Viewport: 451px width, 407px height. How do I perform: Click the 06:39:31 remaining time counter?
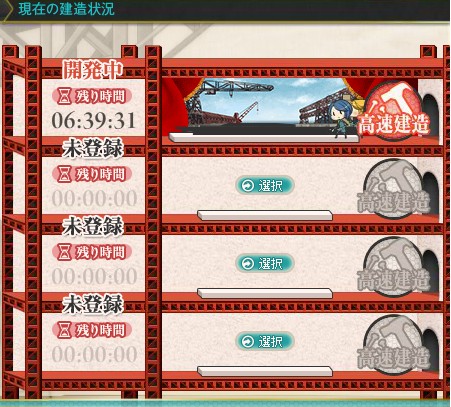(x=94, y=121)
